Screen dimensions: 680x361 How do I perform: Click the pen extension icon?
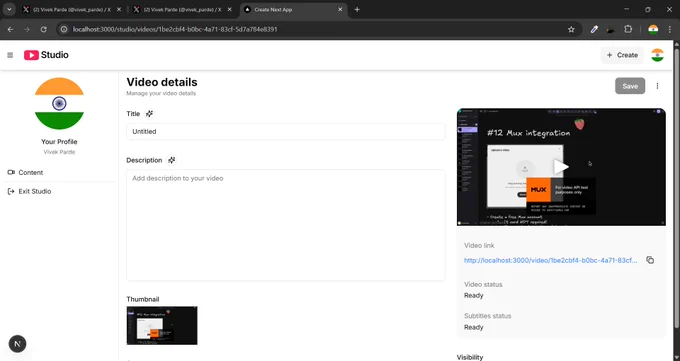coord(594,29)
